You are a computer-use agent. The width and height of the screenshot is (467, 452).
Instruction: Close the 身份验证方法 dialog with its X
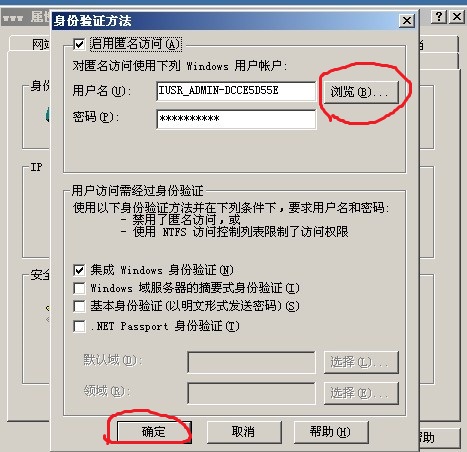click(407, 21)
